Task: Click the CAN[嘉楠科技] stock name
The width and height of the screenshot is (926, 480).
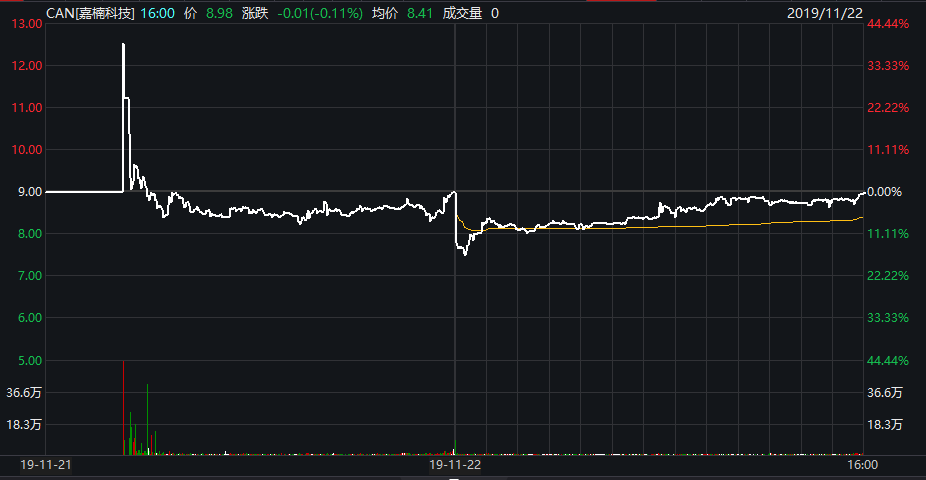Action: tap(90, 13)
